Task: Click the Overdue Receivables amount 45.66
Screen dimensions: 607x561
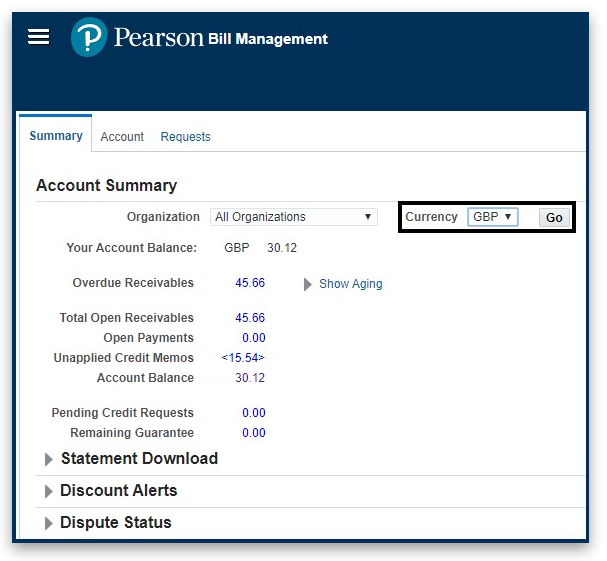Action: (250, 283)
